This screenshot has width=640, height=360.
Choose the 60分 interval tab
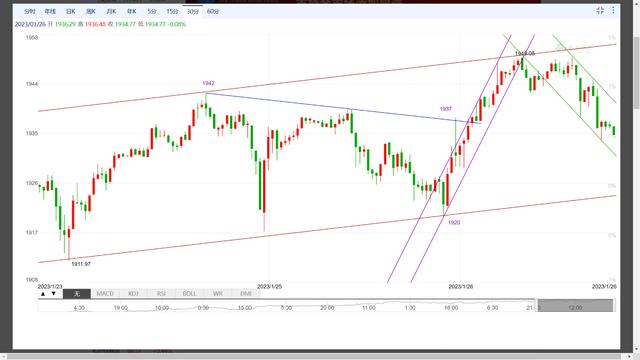pyautogui.click(x=213, y=11)
